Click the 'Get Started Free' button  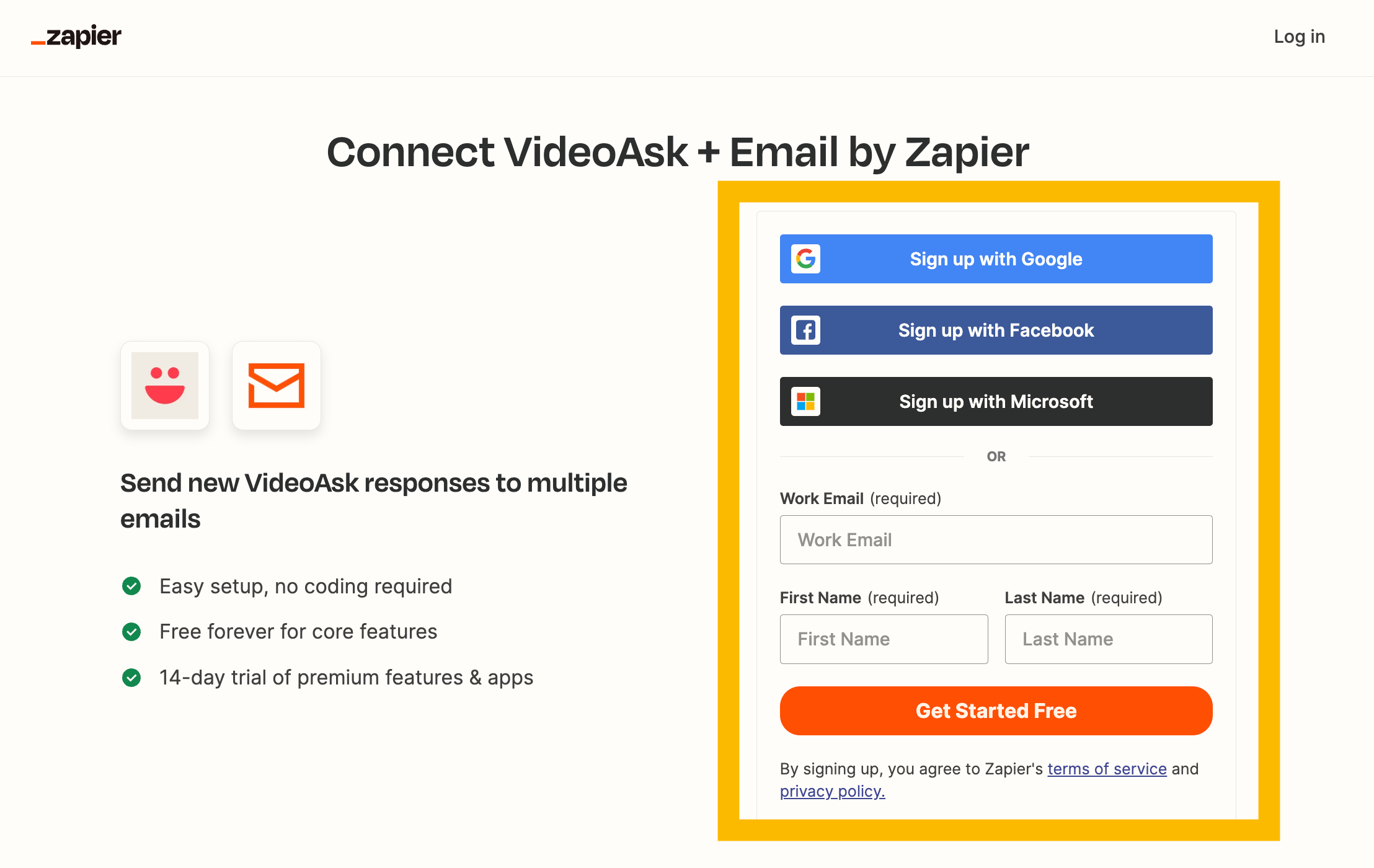point(996,710)
